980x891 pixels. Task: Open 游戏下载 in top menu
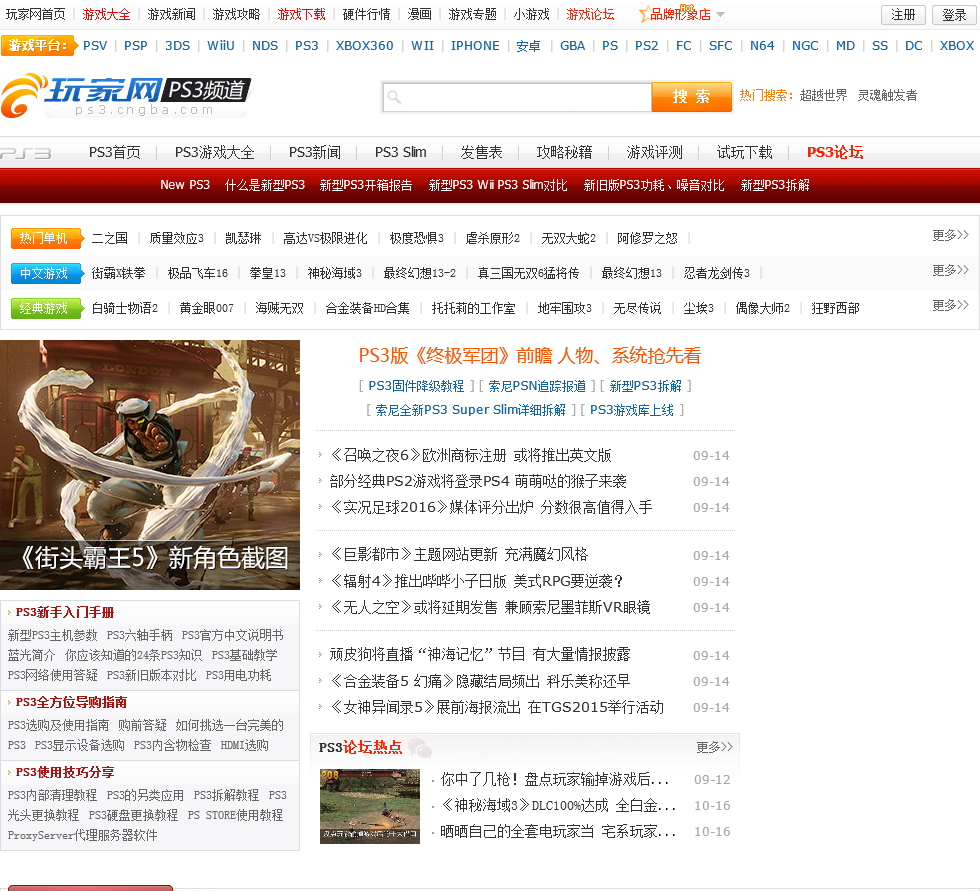(301, 14)
